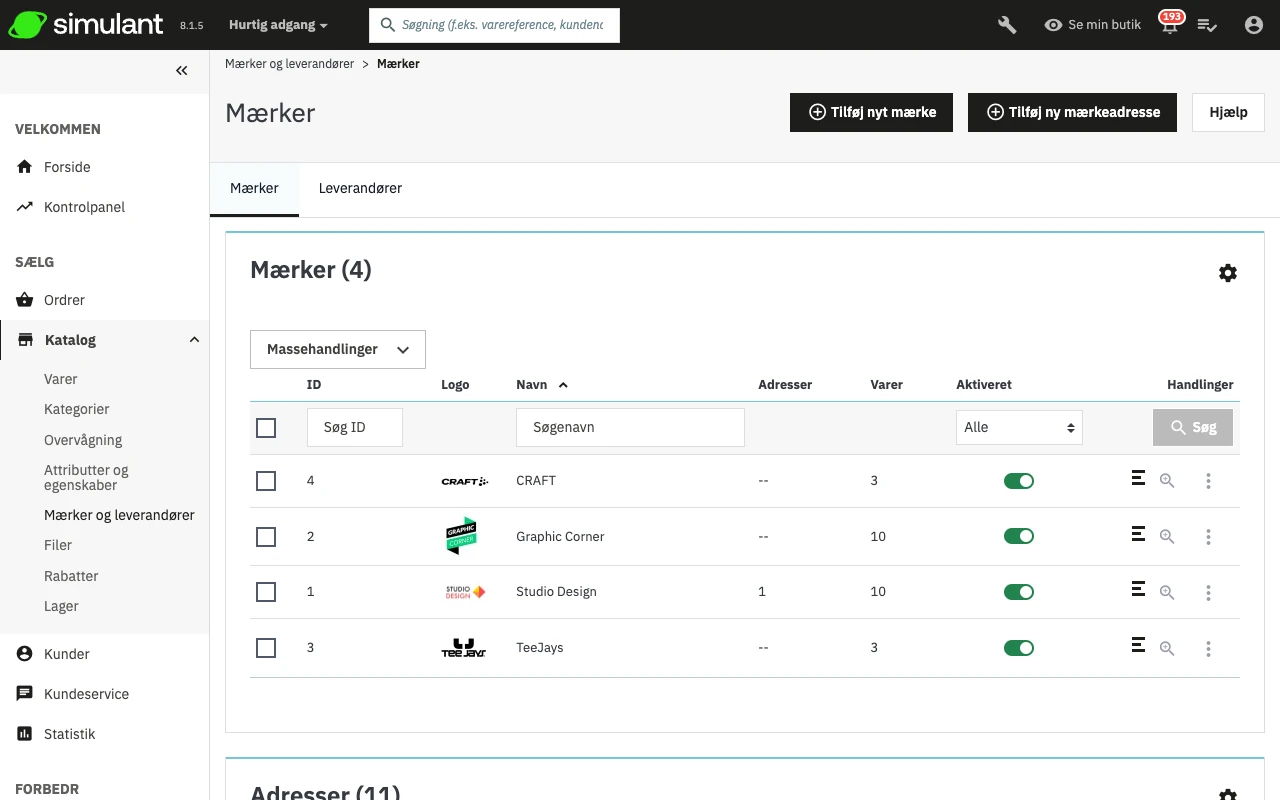Image resolution: width=1280 pixels, height=800 pixels.
Task: Open Kategorier in the Katalog menu
Action: [x=77, y=409]
